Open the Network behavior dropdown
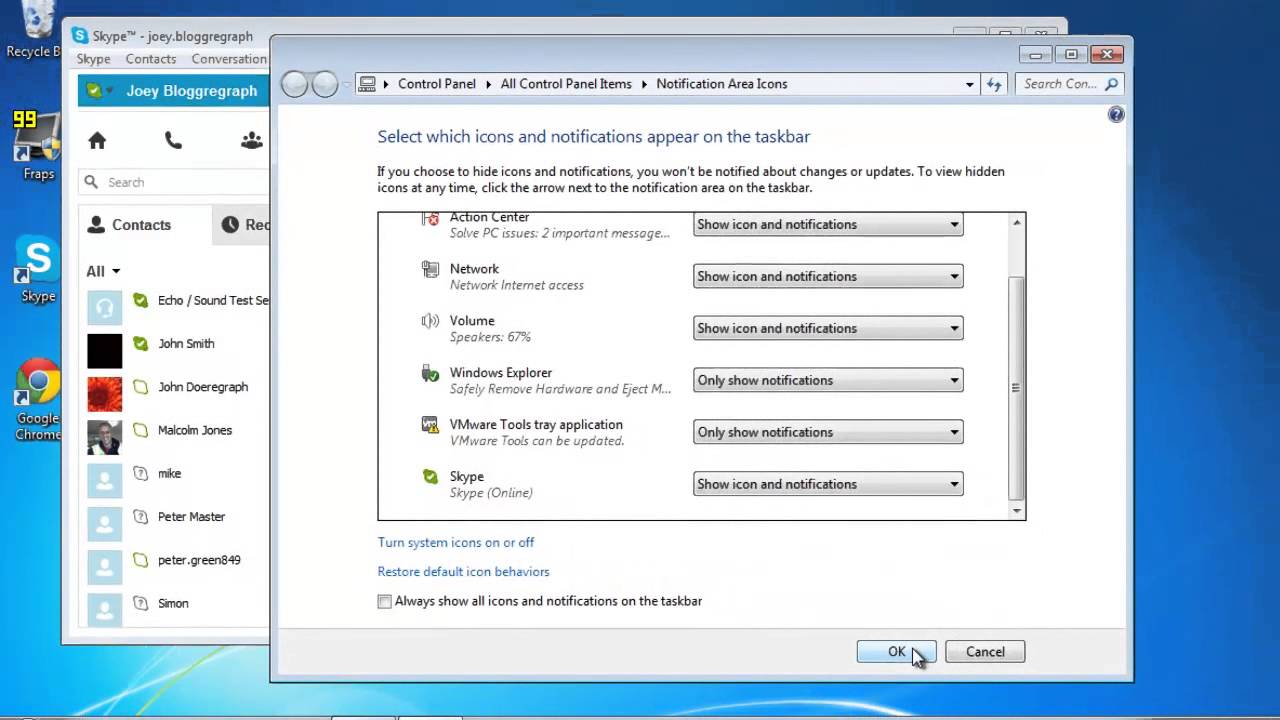 click(x=828, y=276)
